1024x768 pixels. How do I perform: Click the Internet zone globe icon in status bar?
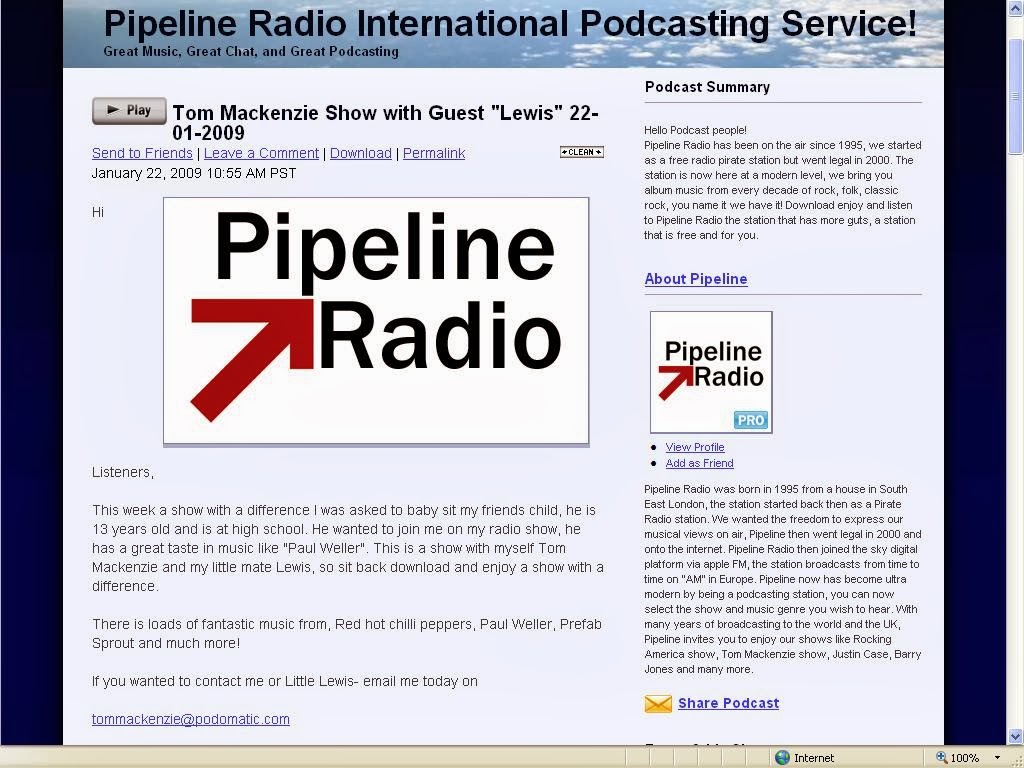click(782, 758)
